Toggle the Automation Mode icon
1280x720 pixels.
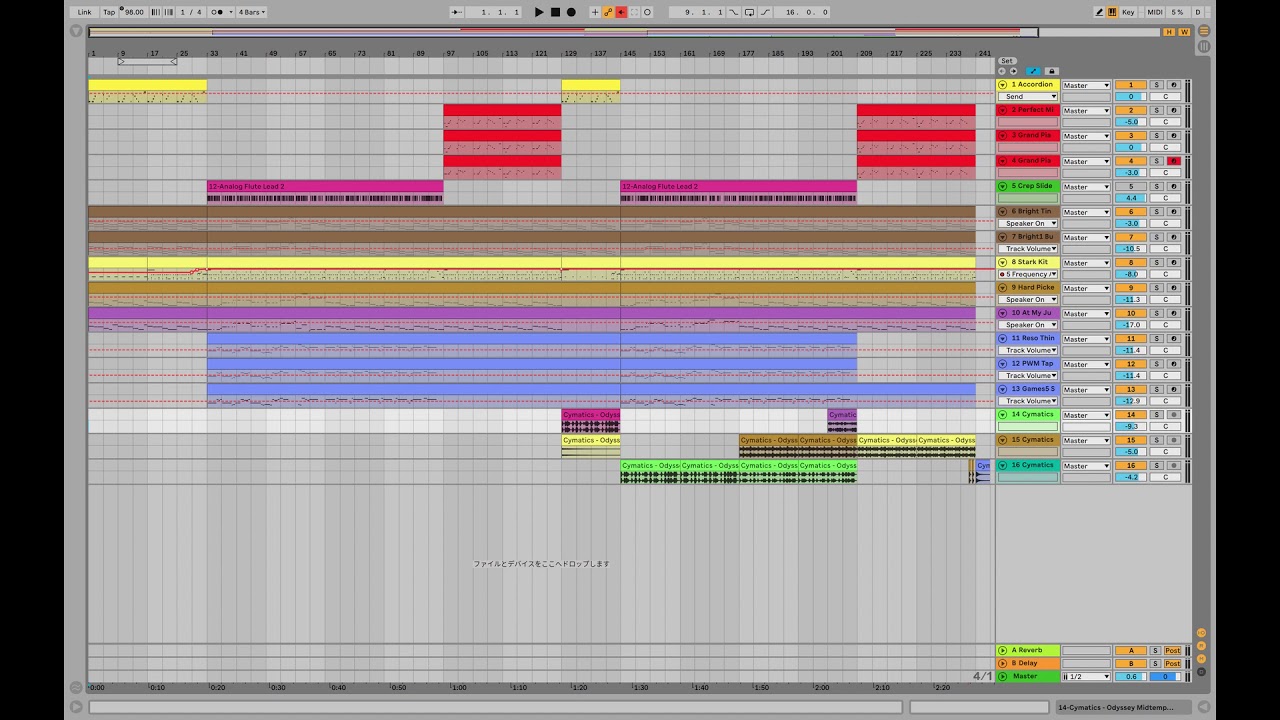[x=1033, y=71]
